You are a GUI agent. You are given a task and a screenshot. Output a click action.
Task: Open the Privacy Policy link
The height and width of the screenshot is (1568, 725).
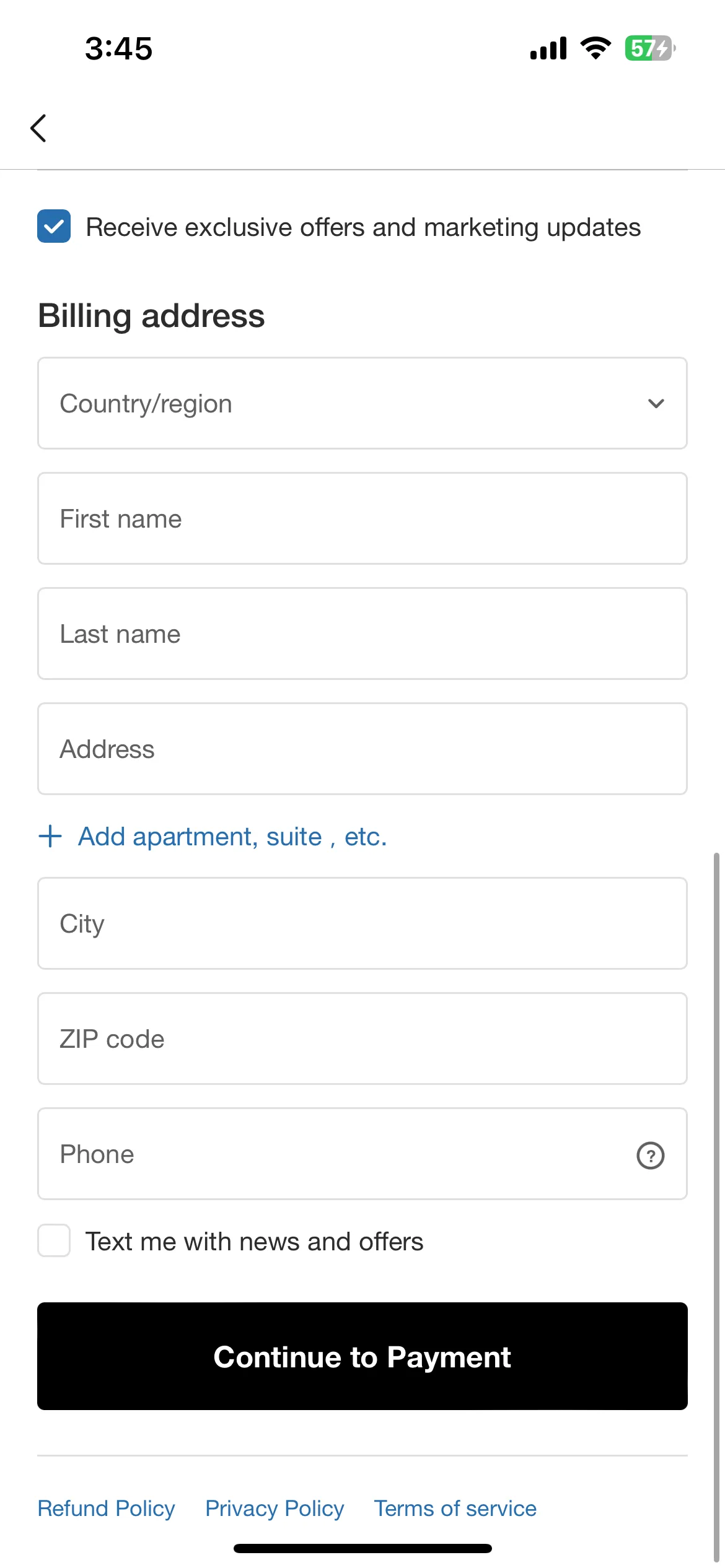click(275, 1508)
